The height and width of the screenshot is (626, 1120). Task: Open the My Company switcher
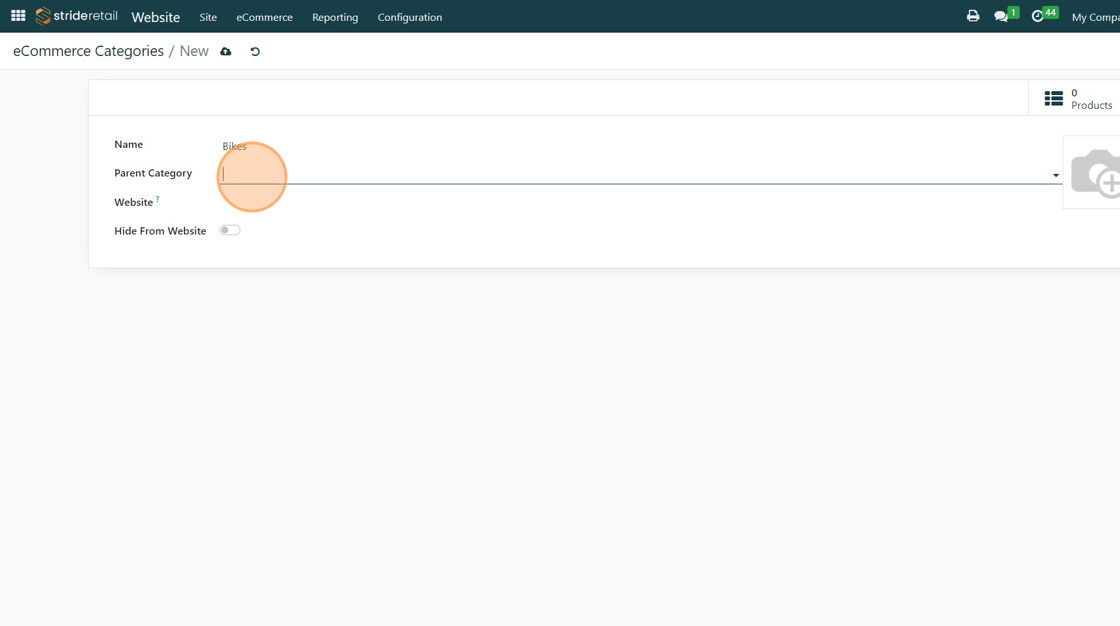pyautogui.click(x=1096, y=17)
